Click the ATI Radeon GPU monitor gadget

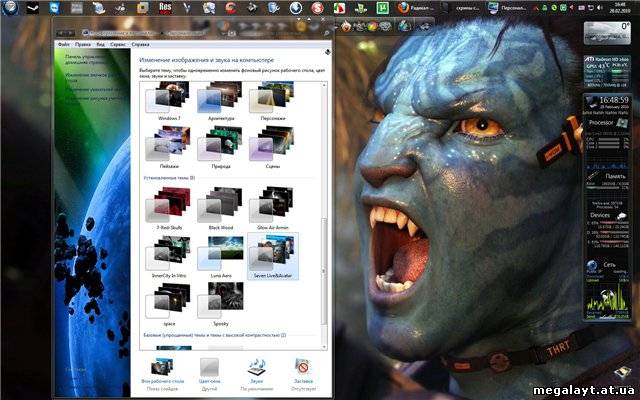pyautogui.click(x=607, y=72)
